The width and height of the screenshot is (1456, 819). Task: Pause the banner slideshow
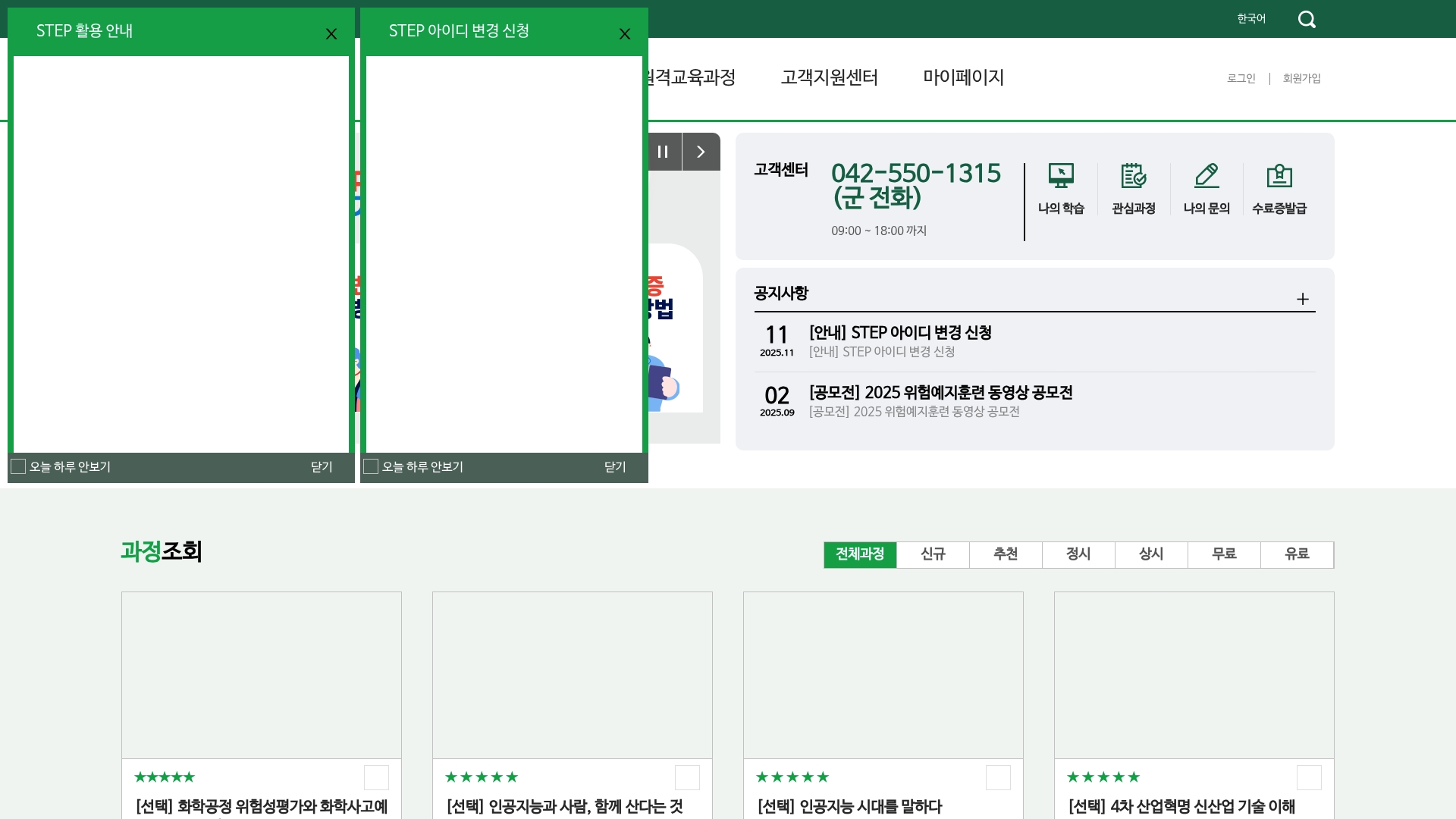point(663,152)
